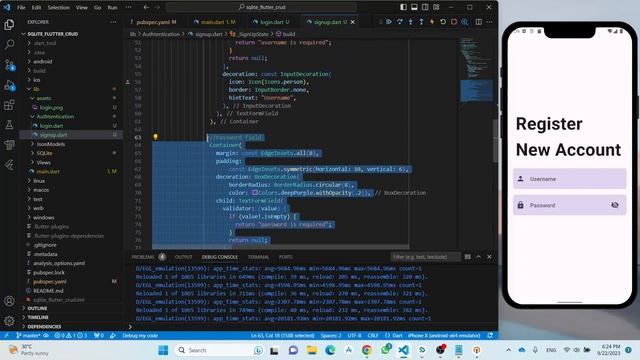Open pubspec.yaml in the explorer tree
640x360 pixels.
coord(49,282)
